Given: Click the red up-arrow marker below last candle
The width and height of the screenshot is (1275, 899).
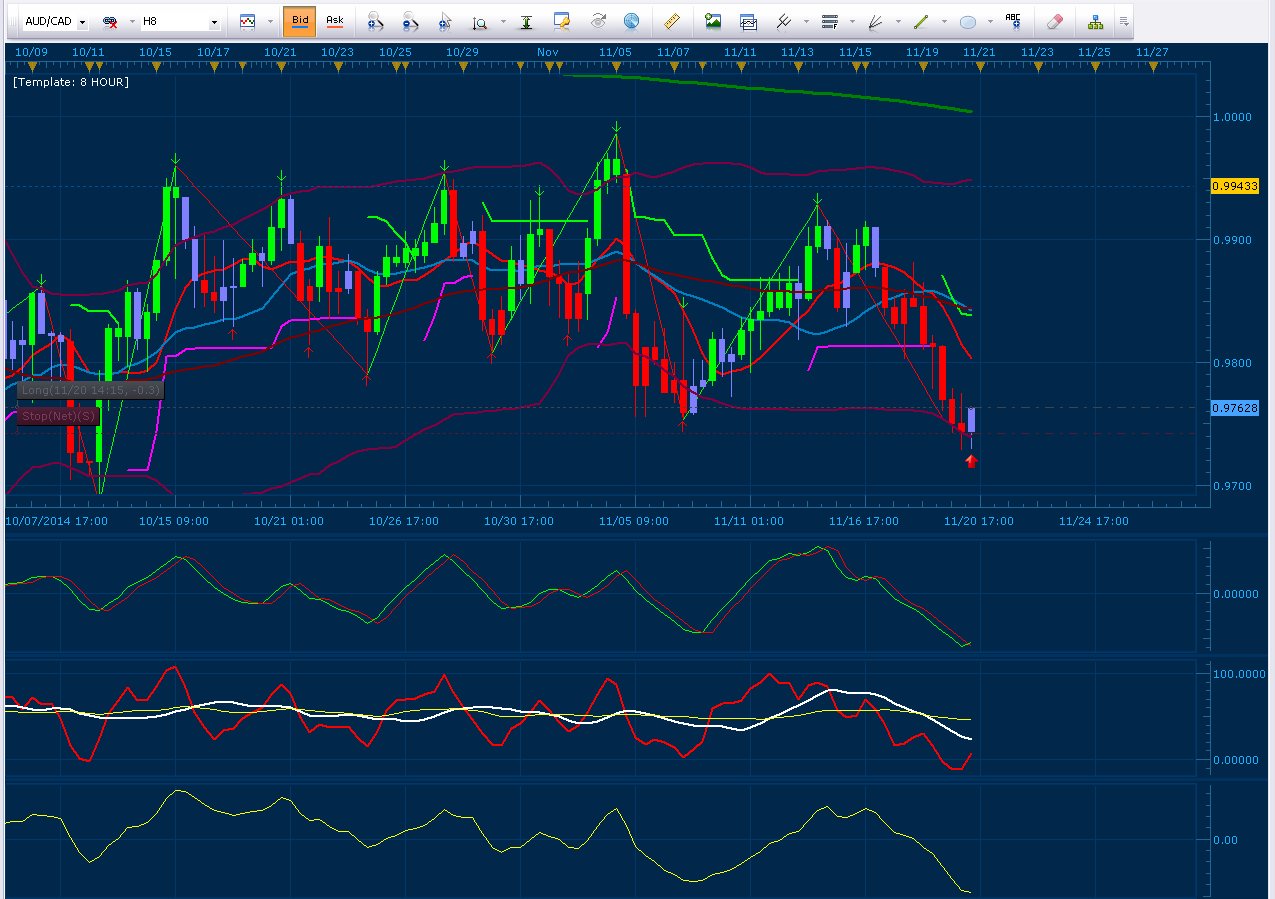Looking at the screenshot, I should click(x=970, y=460).
